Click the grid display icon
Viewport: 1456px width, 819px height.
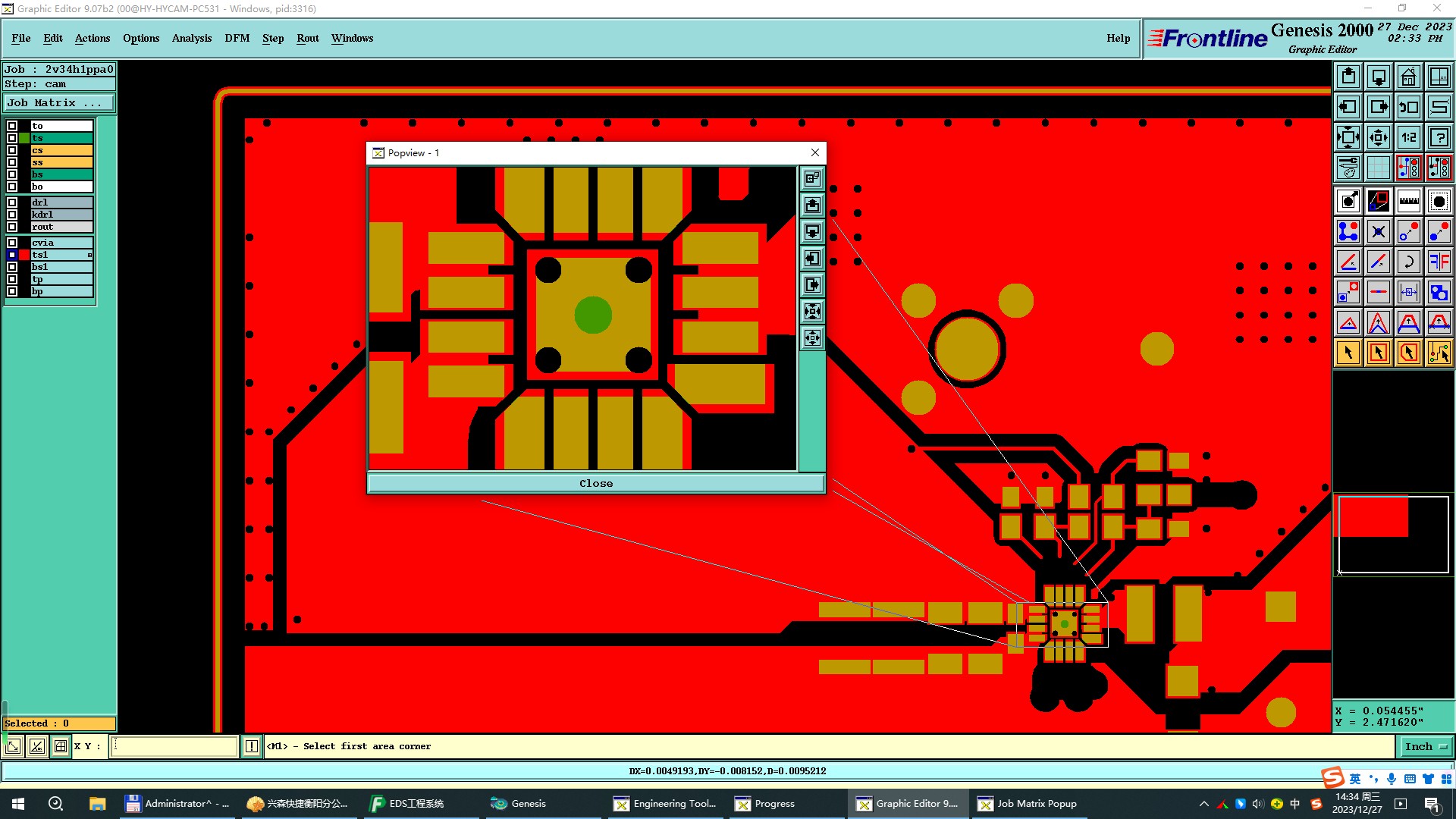pyautogui.click(x=1378, y=168)
